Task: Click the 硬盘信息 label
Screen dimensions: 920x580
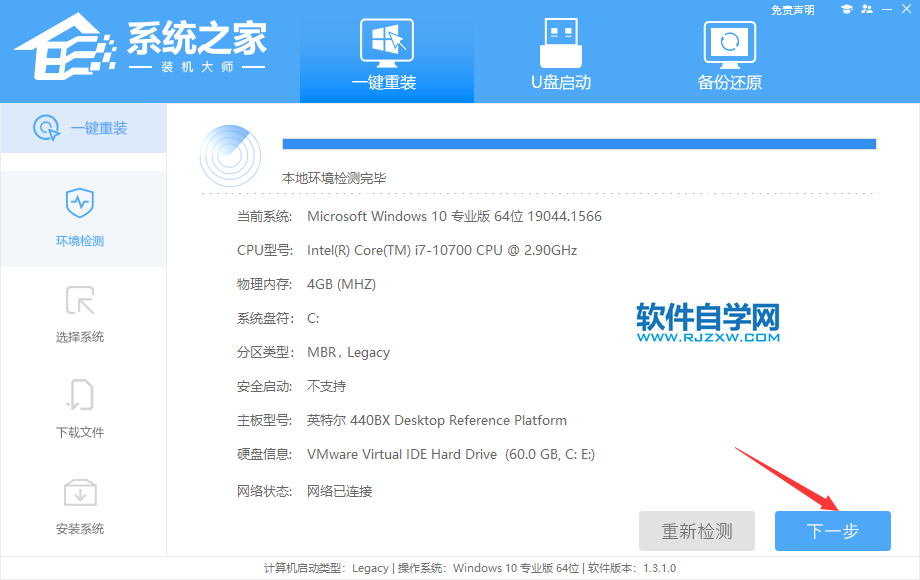Action: tap(264, 454)
